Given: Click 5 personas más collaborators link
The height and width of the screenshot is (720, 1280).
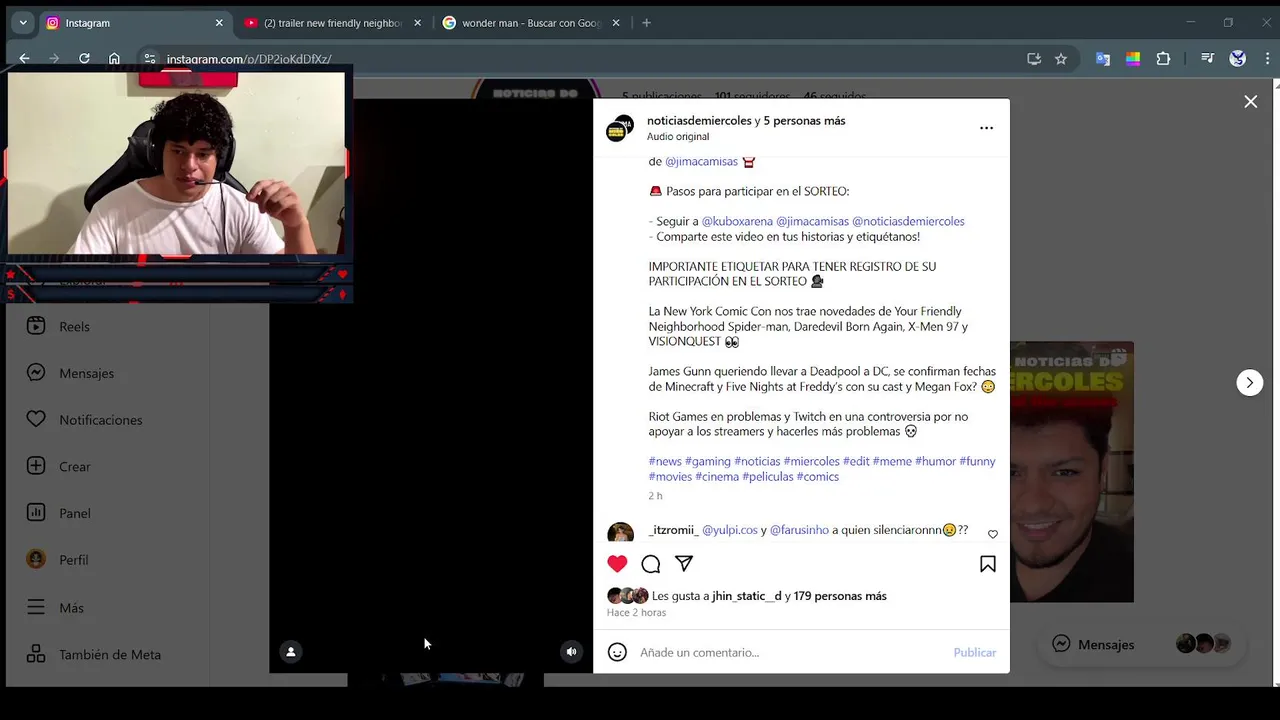Looking at the screenshot, I should pyautogui.click(x=804, y=120).
